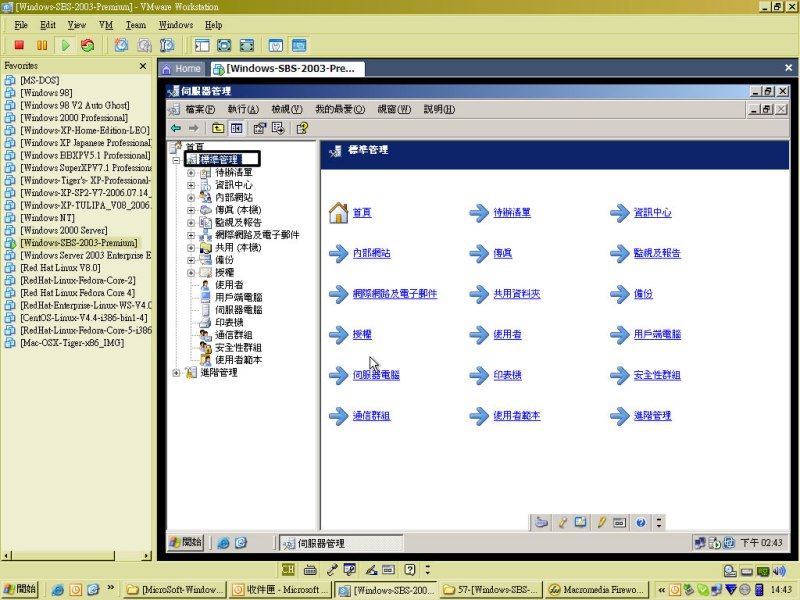Open the Help icon in the 伺服器管理 toolbar
The width and height of the screenshot is (800, 600).
(x=302, y=128)
